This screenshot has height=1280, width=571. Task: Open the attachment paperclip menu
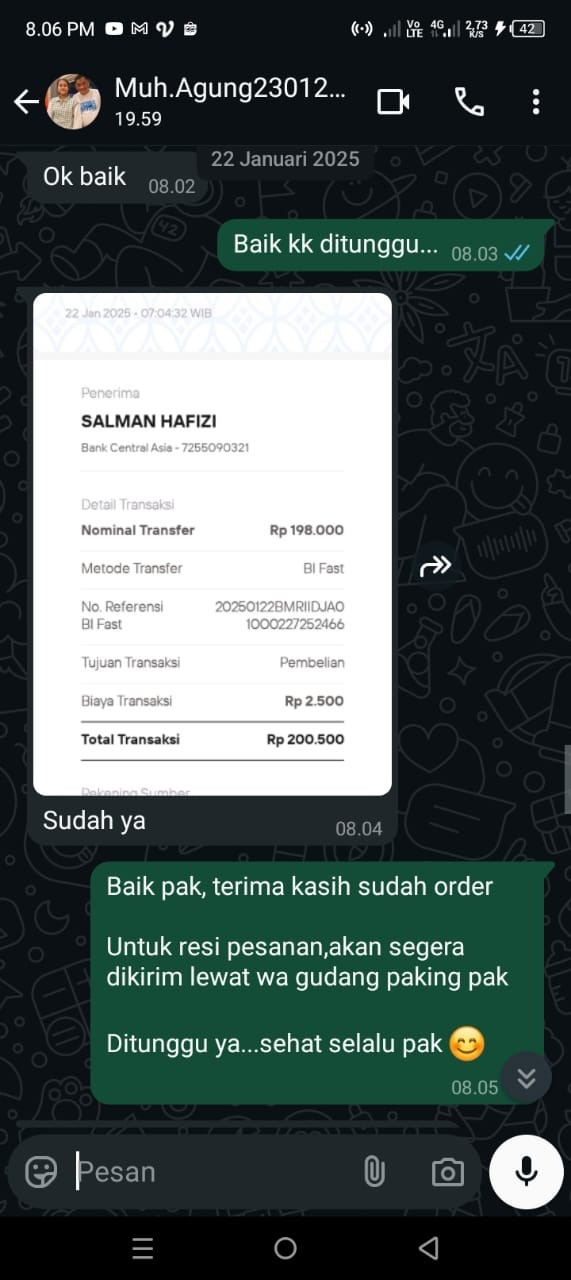[x=374, y=1171]
